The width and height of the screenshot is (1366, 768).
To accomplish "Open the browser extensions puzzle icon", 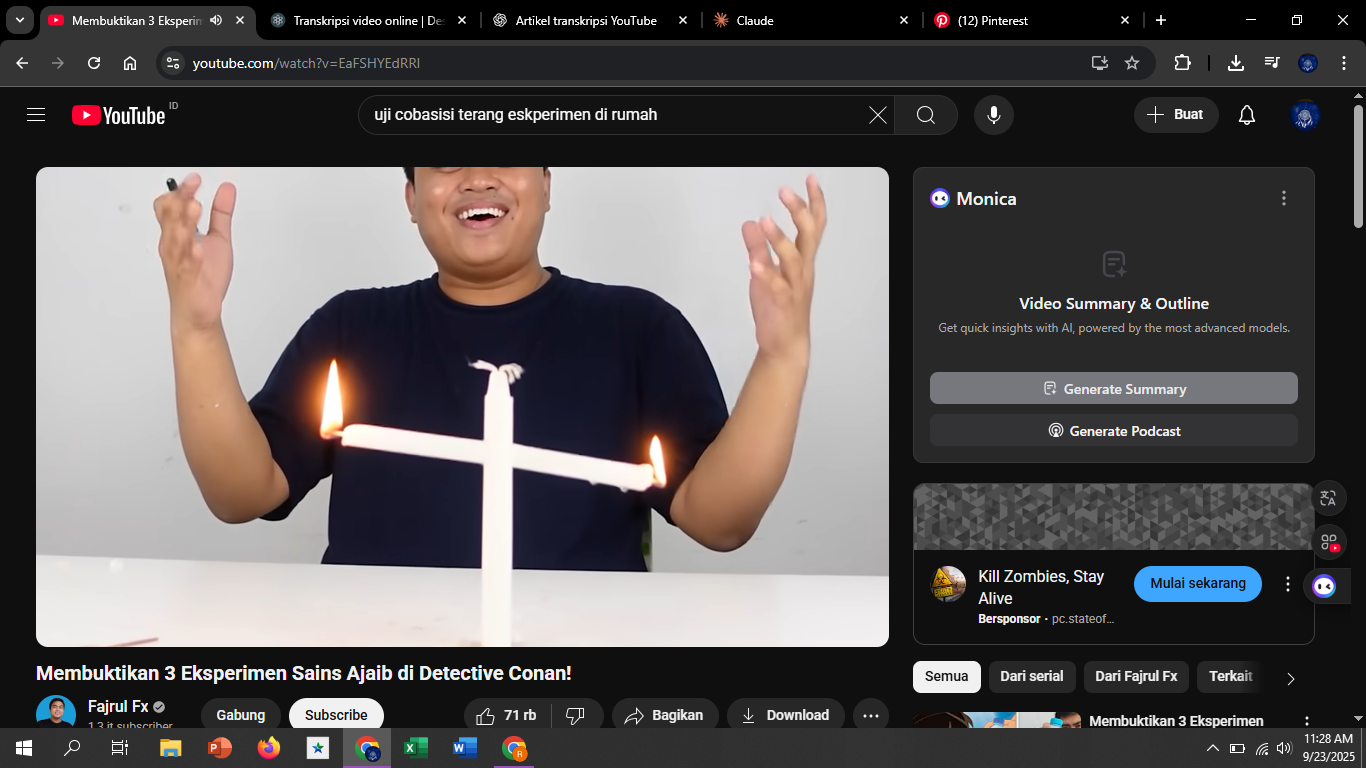I will click(x=1183, y=62).
